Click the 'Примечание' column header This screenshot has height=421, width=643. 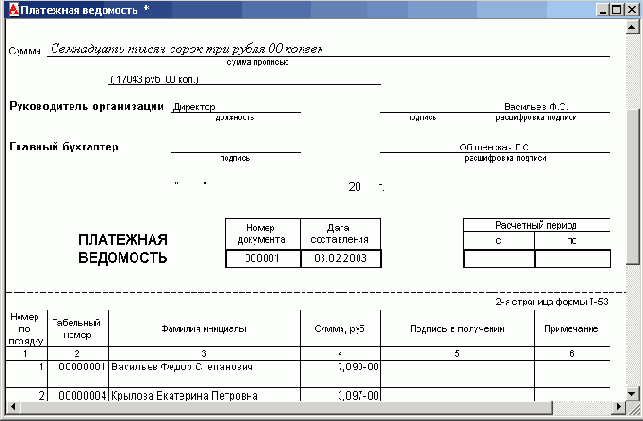click(571, 328)
